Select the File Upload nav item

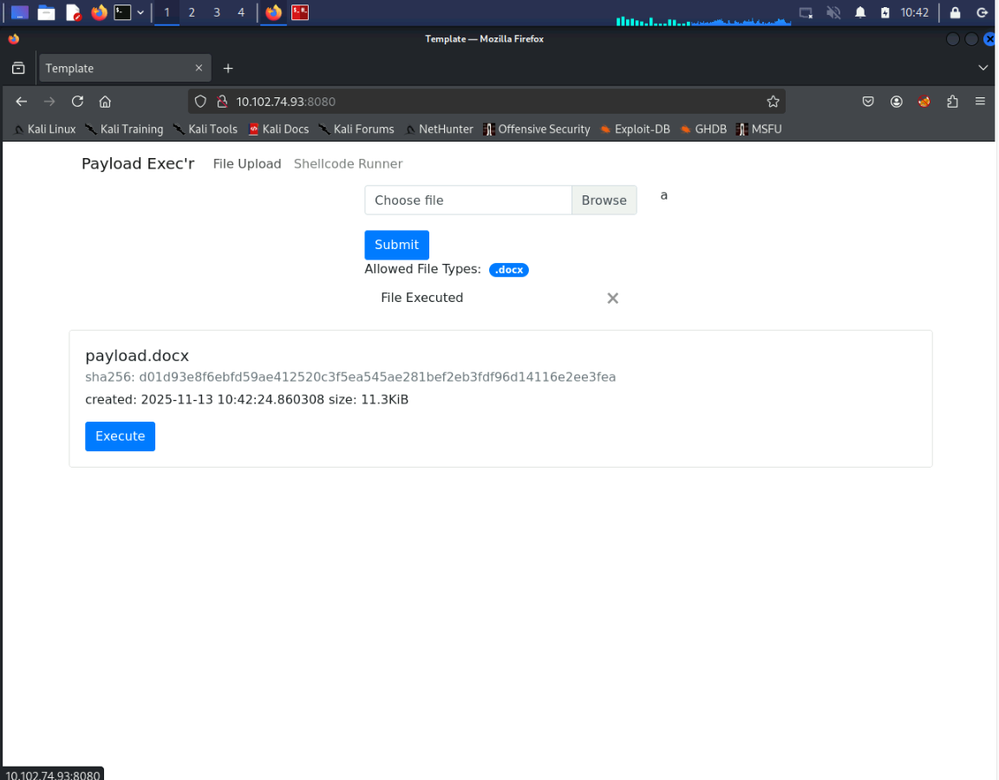pyautogui.click(x=247, y=164)
